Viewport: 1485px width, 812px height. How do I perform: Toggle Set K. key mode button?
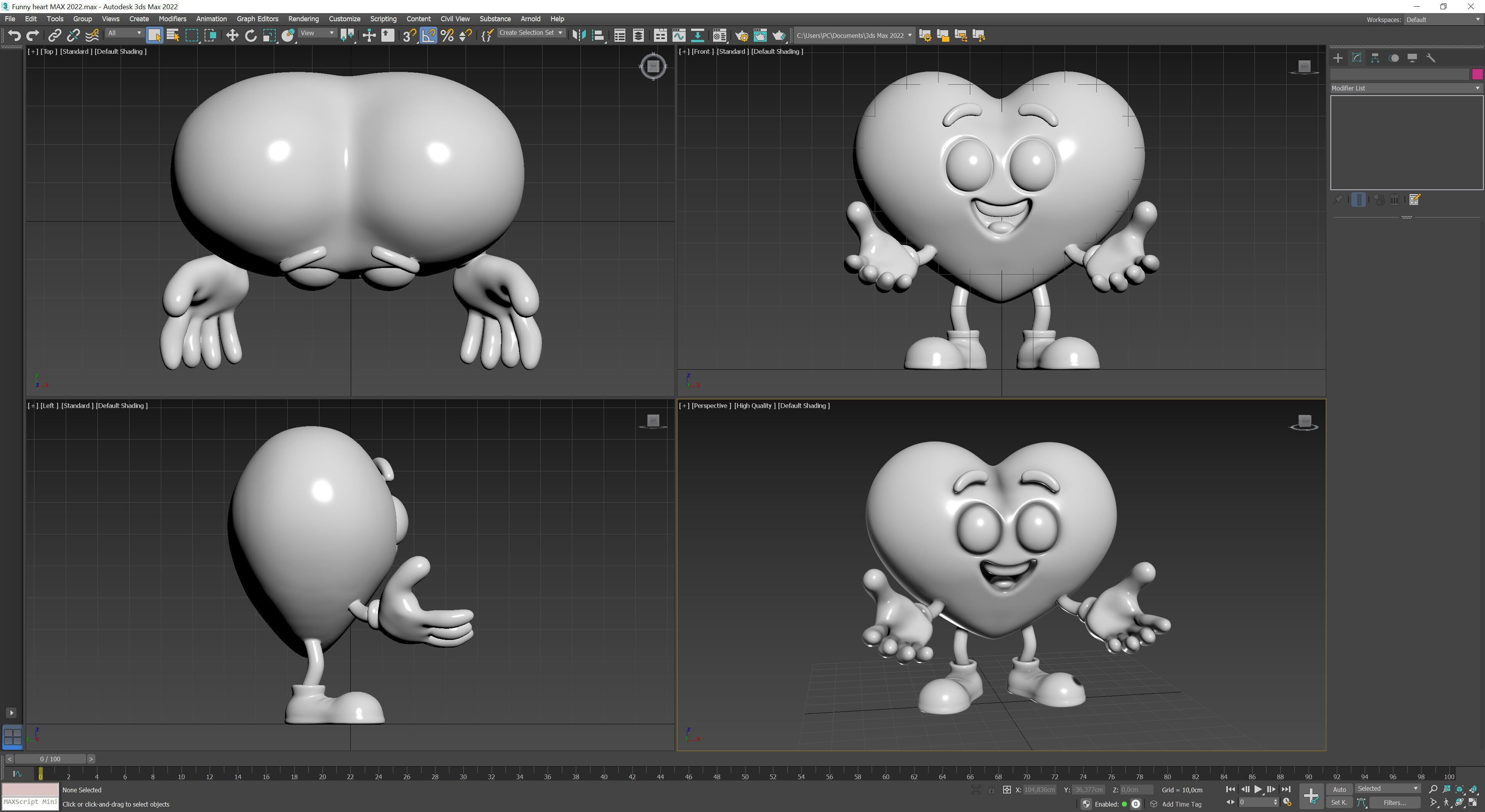[x=1339, y=803]
